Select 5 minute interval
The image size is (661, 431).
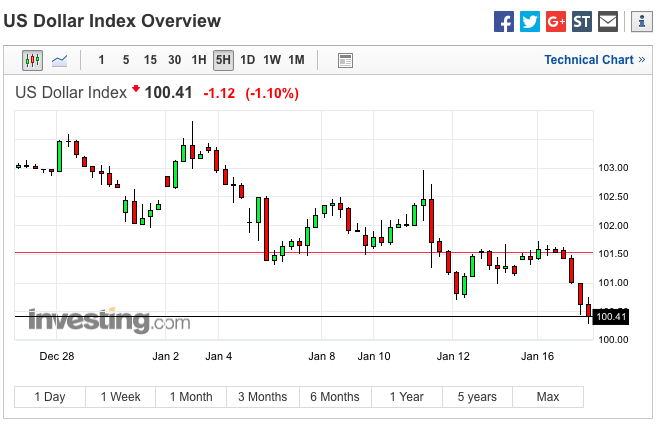click(x=126, y=60)
